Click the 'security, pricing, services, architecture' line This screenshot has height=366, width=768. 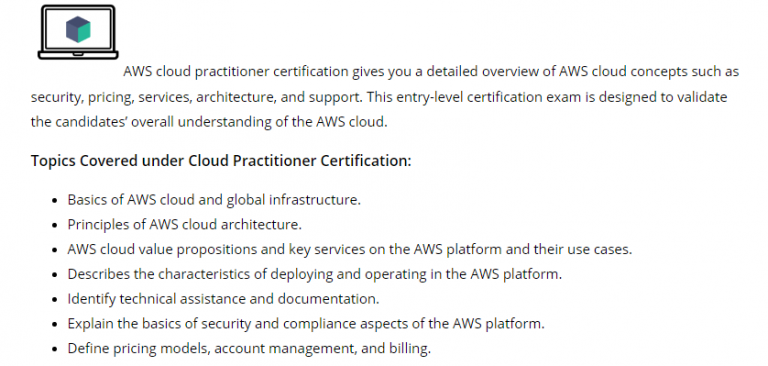[x=379, y=97]
